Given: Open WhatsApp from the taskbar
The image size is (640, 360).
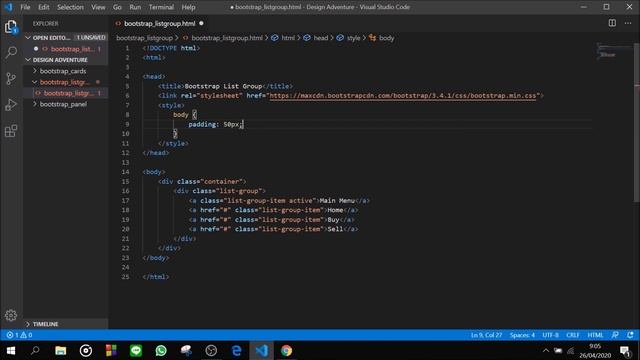Looking at the screenshot, I should (x=161, y=350).
